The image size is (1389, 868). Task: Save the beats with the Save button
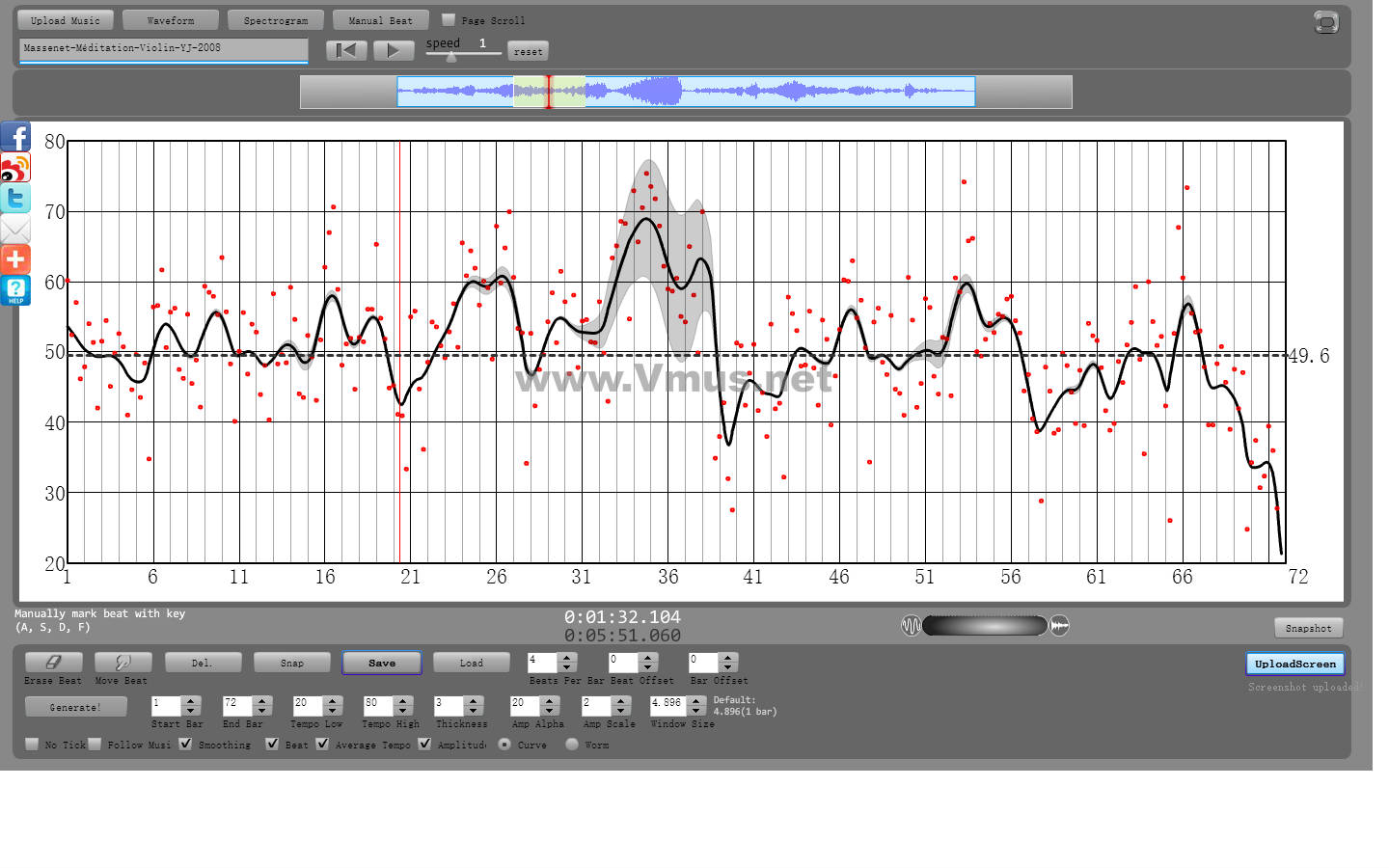382,663
